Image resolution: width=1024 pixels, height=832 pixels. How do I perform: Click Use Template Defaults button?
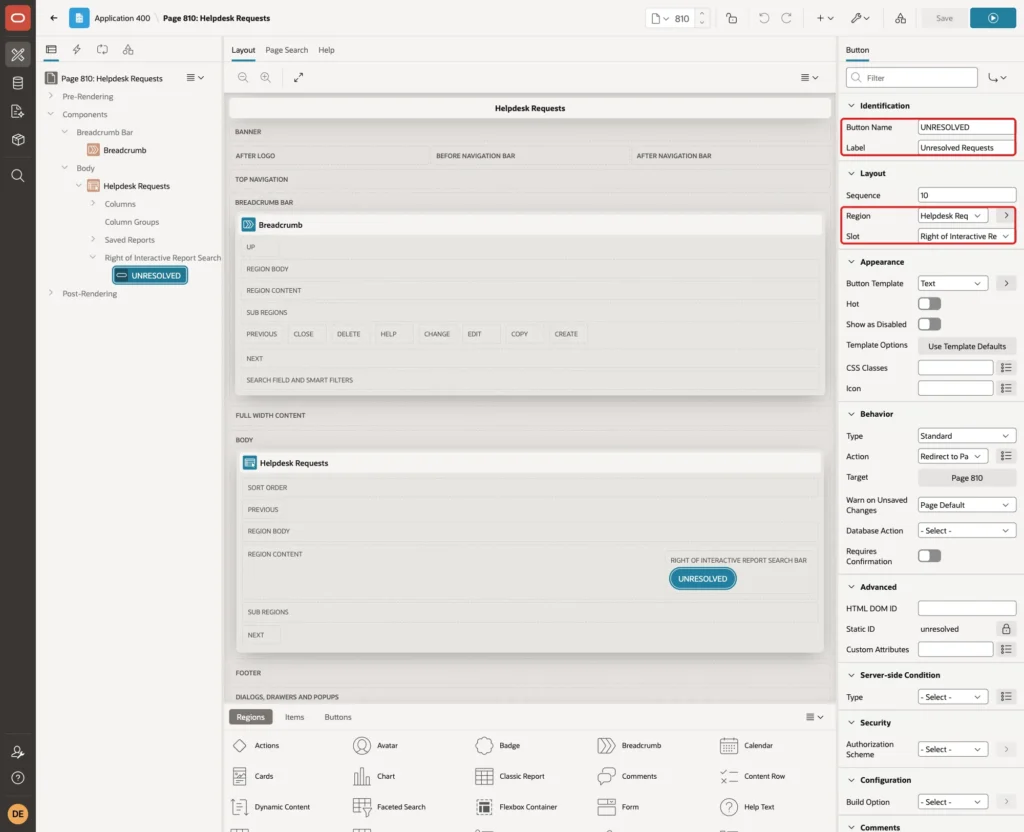[x=967, y=346]
